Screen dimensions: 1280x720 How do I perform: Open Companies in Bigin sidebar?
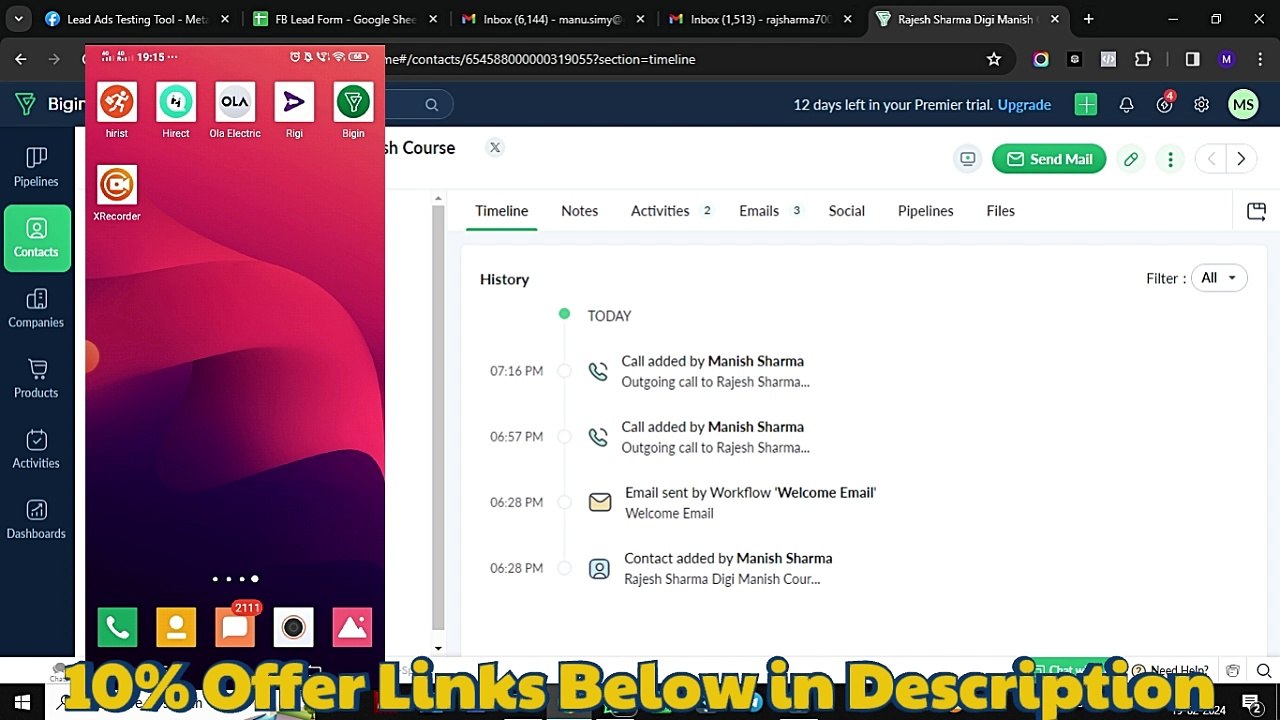(36, 308)
